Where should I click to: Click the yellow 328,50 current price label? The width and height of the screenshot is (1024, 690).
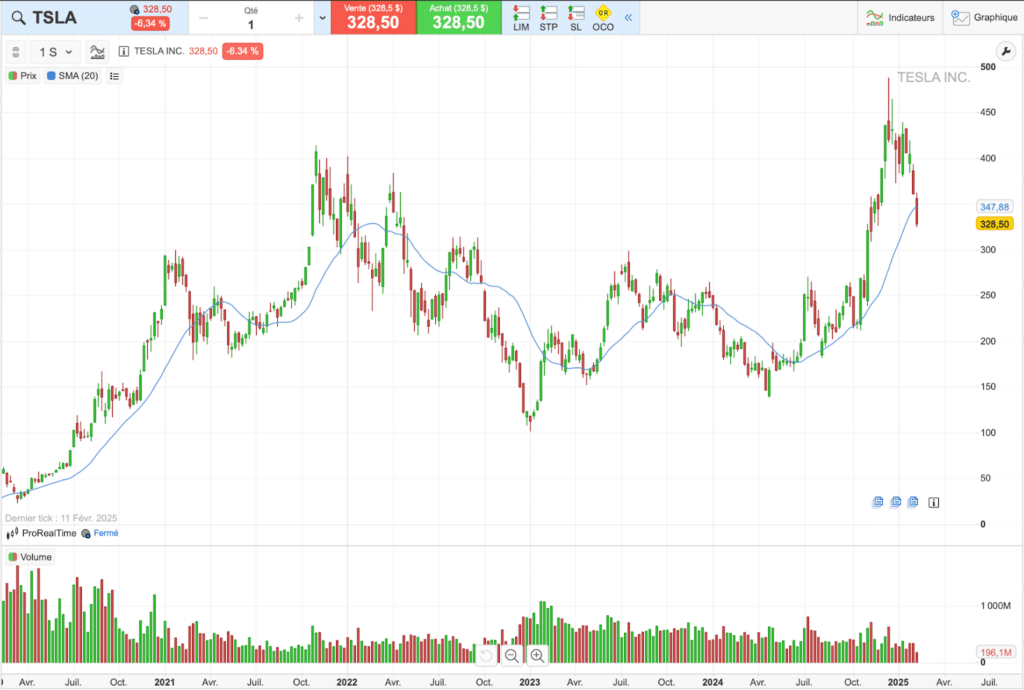point(994,224)
